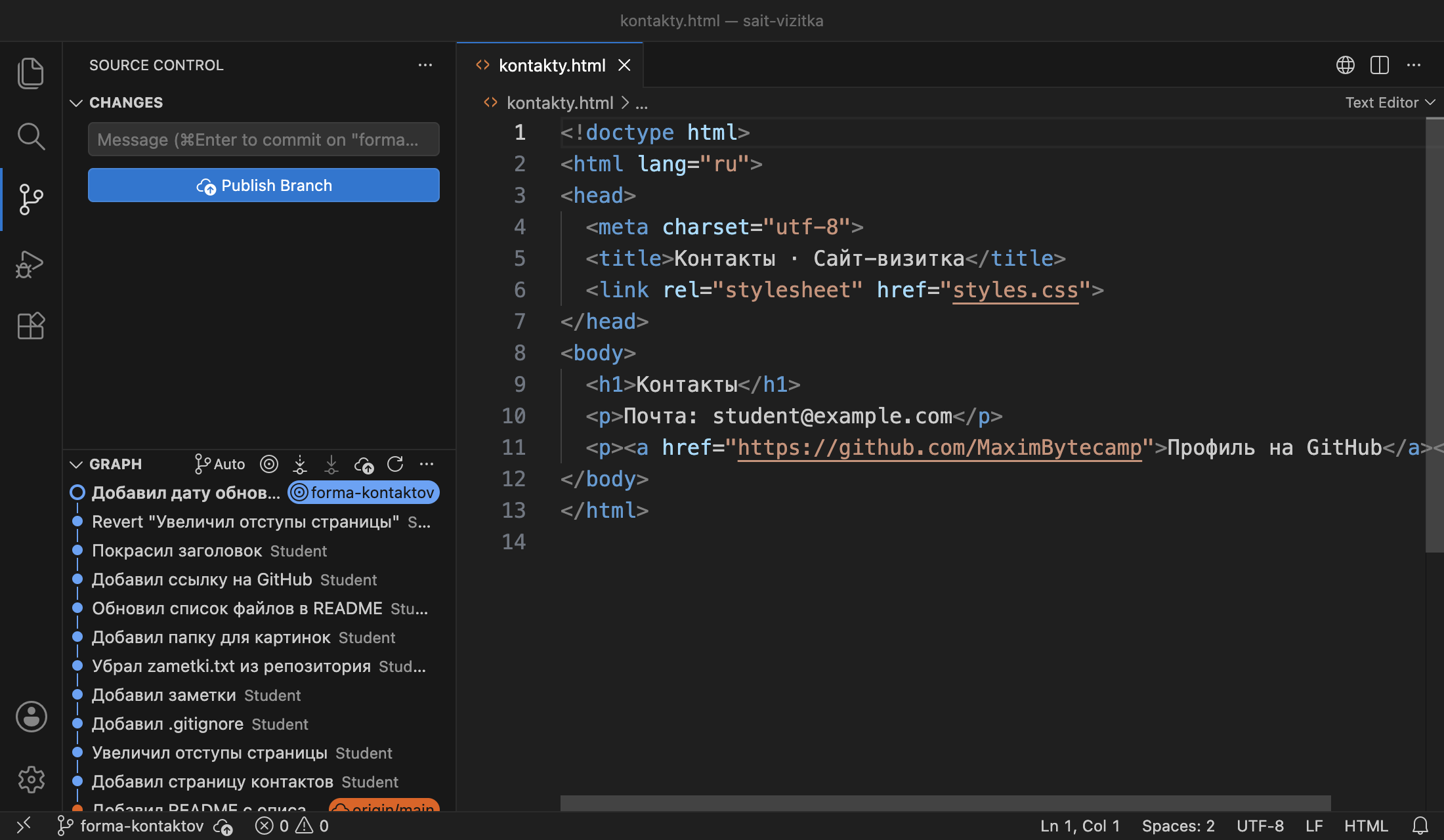1444x840 pixels.
Task: Open errors and warnings in status bar
Action: (292, 826)
